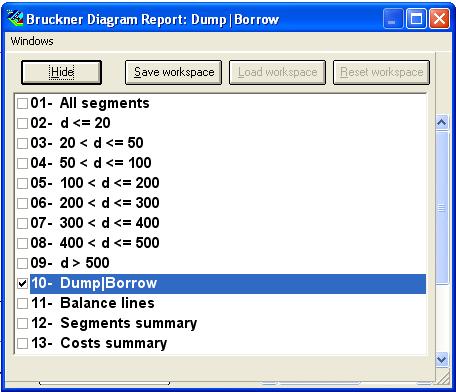
Task: Close the Bruckner Diagram Report window
Action: click(x=439, y=18)
